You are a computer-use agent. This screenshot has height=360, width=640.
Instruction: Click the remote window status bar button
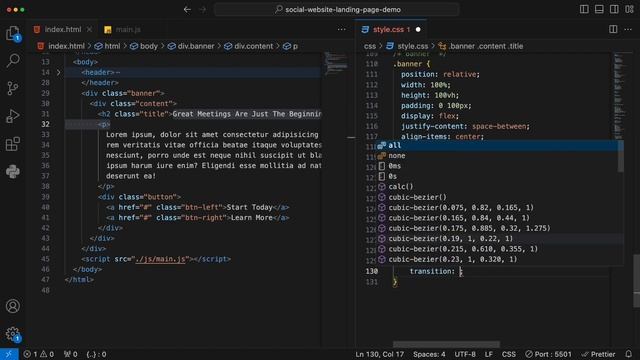coord(9,354)
